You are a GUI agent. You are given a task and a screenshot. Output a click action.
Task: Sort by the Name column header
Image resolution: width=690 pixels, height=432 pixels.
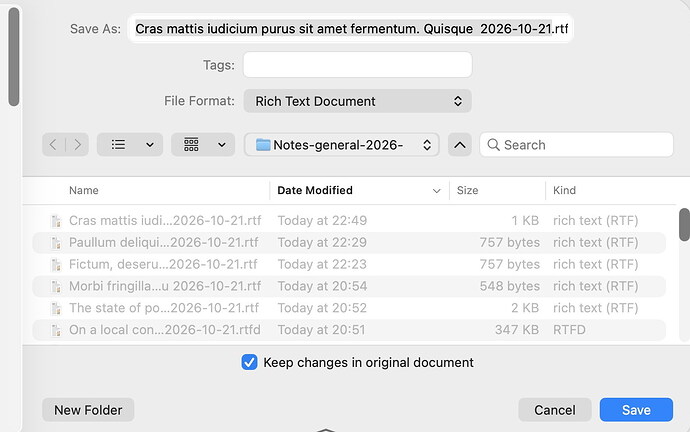pyautogui.click(x=84, y=190)
